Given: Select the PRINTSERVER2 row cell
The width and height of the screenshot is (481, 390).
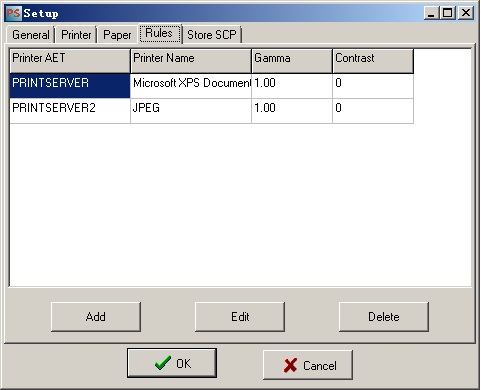Looking at the screenshot, I should [70, 111].
